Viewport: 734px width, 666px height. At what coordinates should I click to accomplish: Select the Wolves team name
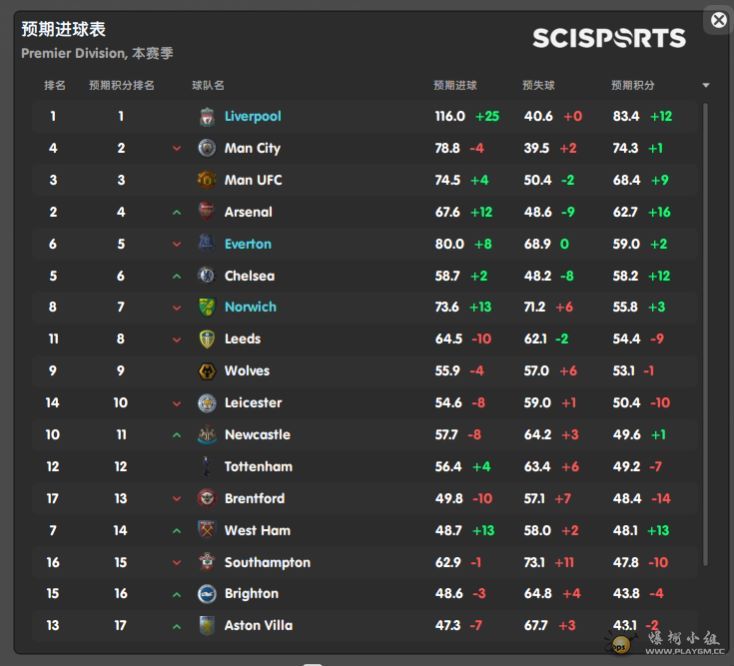pos(247,371)
